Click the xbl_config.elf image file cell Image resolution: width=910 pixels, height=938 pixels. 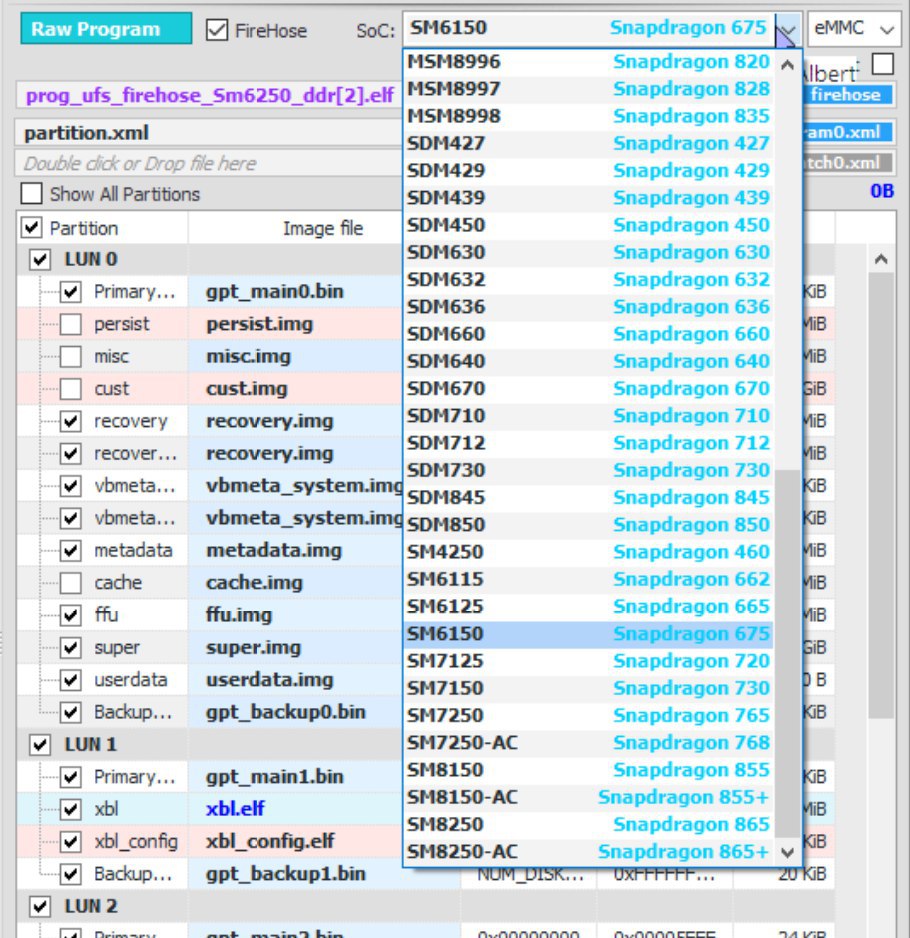[296, 841]
